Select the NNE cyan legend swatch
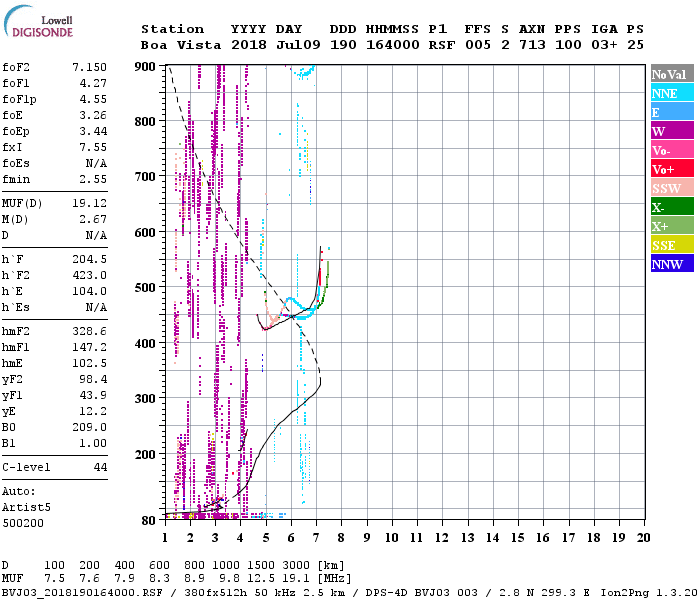 pyautogui.click(x=672, y=93)
